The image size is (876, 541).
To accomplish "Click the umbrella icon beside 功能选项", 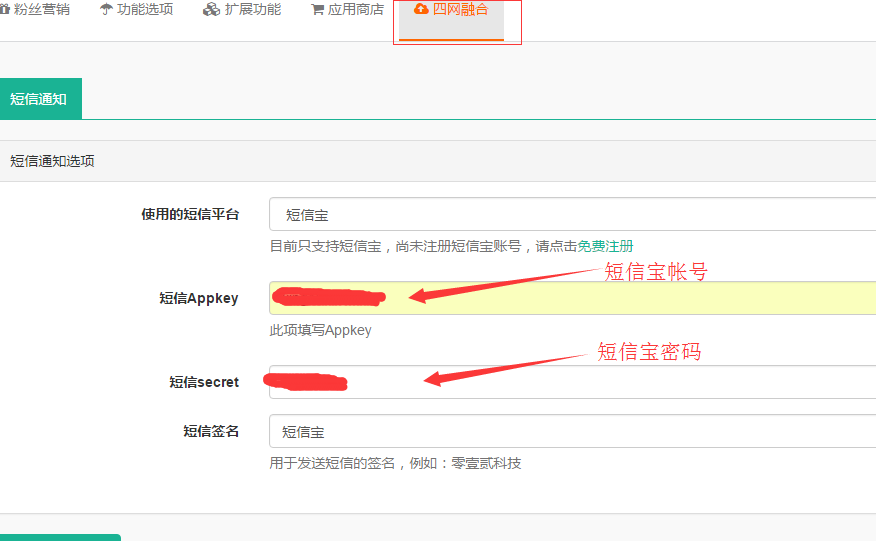I will [106, 10].
